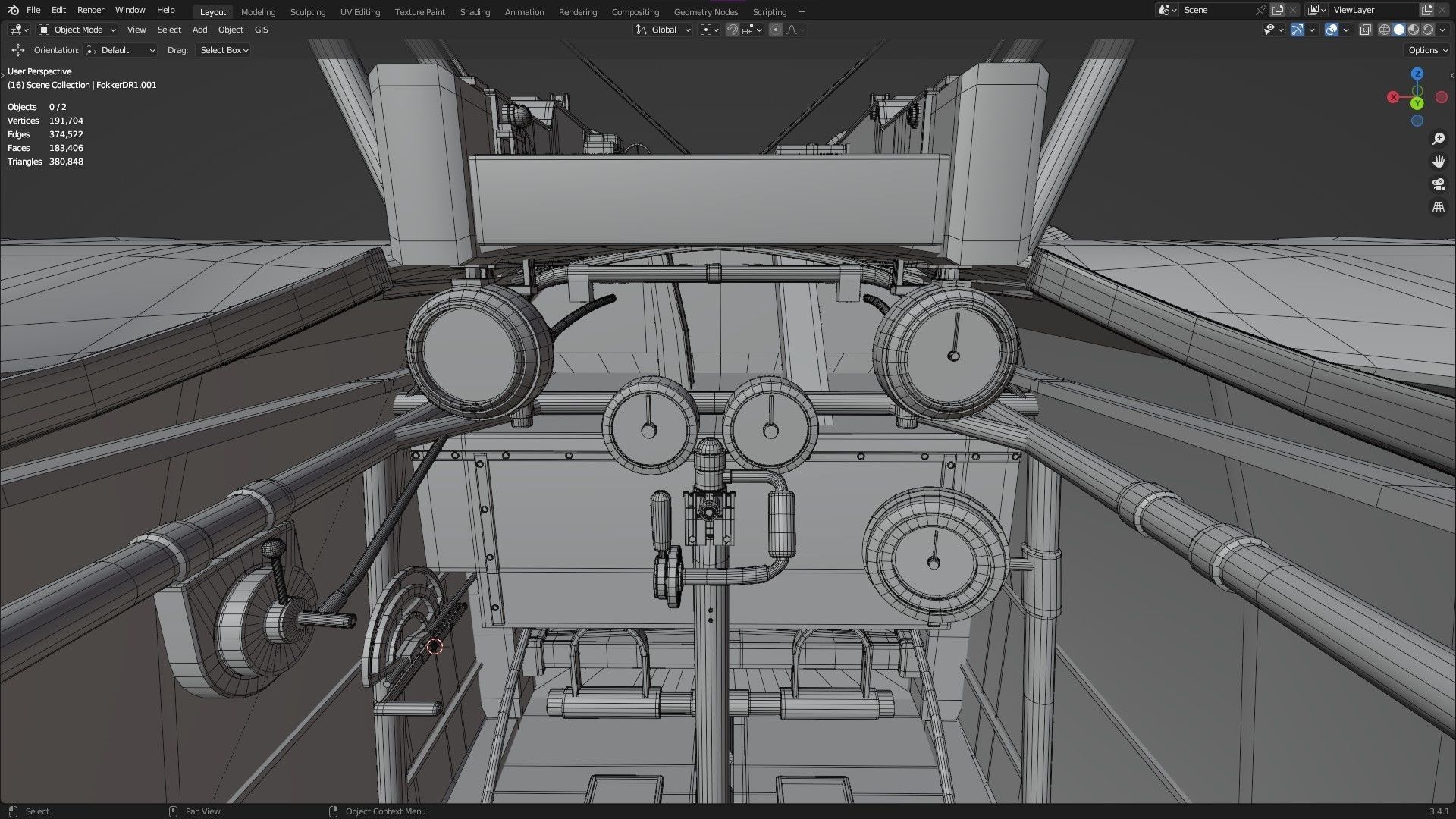Switch viewport to wireframe shading mode

(1385, 30)
